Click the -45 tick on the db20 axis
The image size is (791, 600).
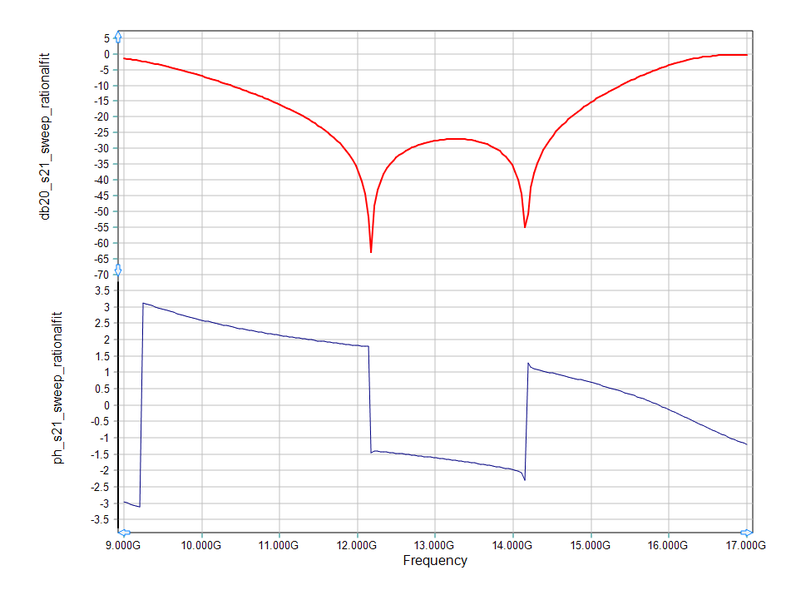point(102,196)
